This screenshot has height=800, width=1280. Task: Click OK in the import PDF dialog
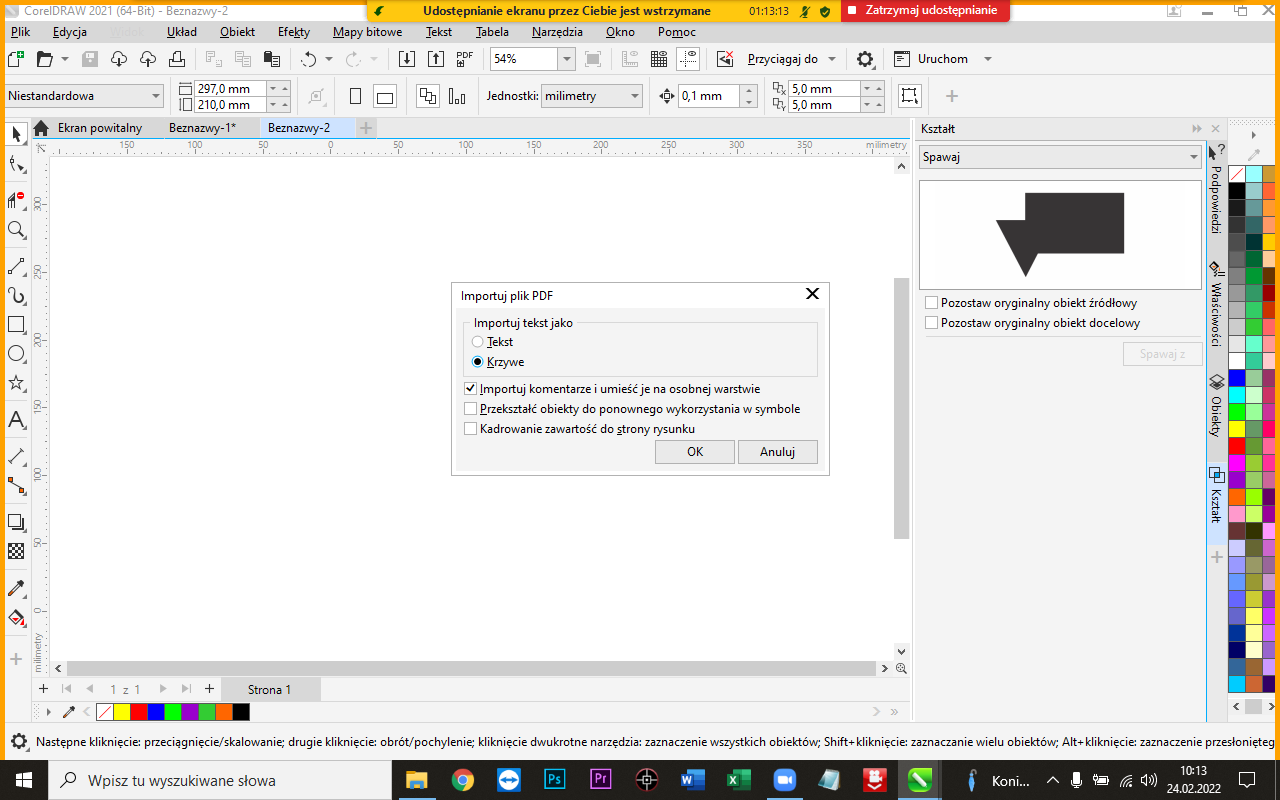(x=695, y=452)
